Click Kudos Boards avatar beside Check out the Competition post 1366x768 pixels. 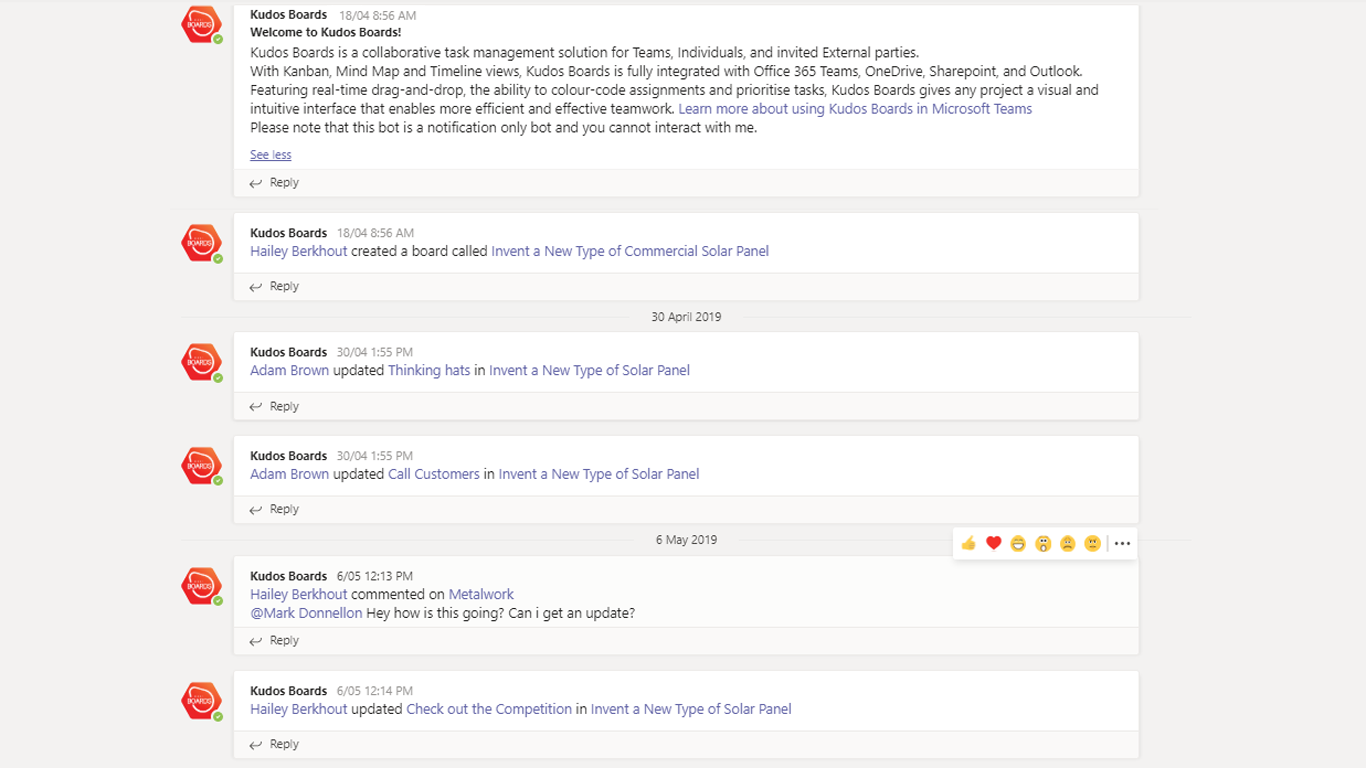point(201,702)
